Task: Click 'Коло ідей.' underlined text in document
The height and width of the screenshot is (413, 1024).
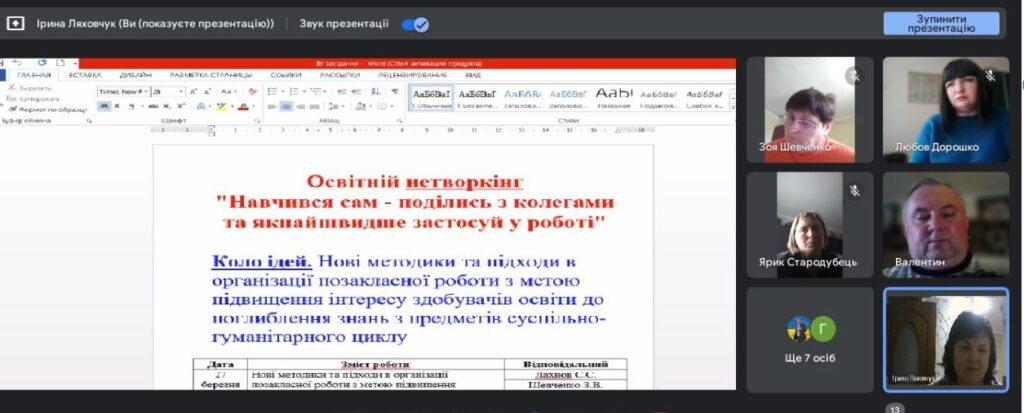Action: [262, 262]
